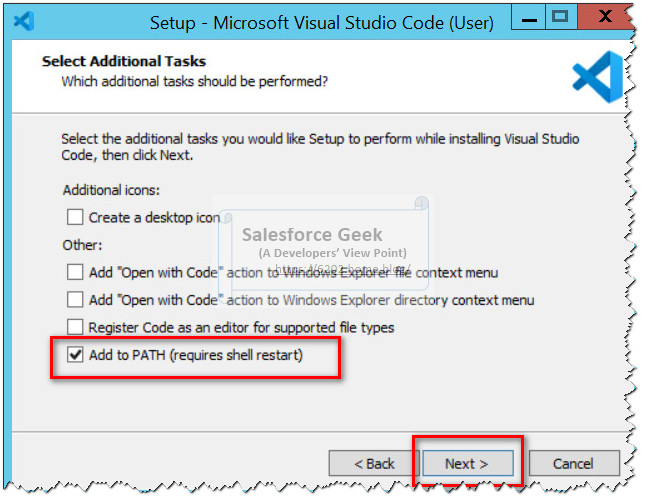Screen dimensions: 646x502
Task: Check Open with Code for directory context menu
Action: coord(75,299)
